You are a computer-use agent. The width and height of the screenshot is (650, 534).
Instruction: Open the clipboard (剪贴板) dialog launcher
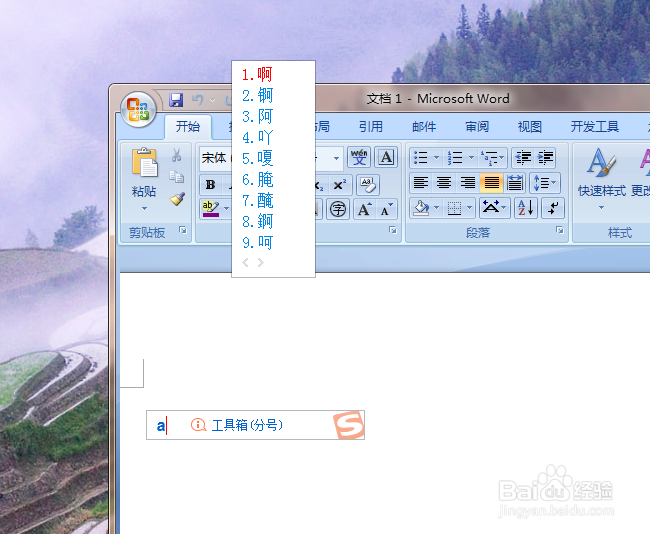pos(183,230)
